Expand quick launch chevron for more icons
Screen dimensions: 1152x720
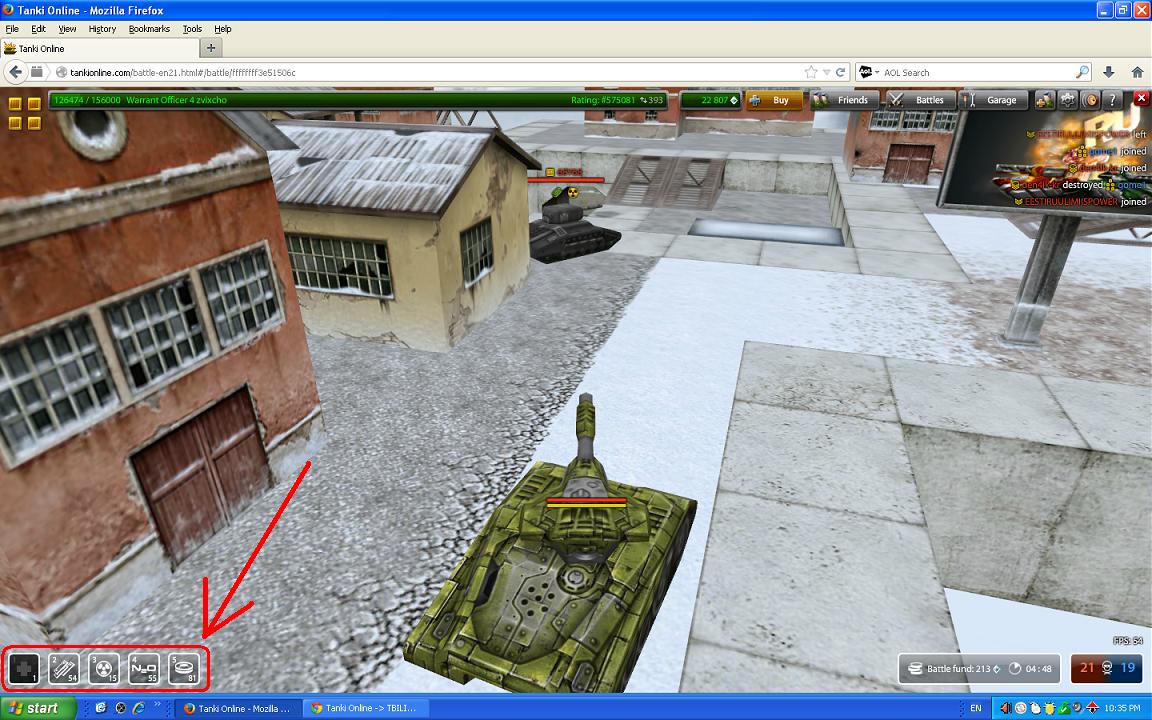point(156,705)
